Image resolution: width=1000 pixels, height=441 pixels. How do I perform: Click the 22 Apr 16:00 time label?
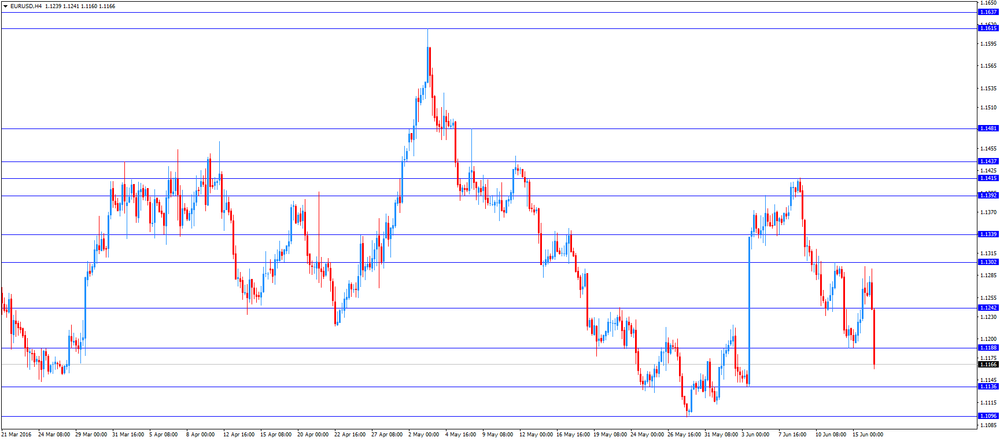click(350, 434)
